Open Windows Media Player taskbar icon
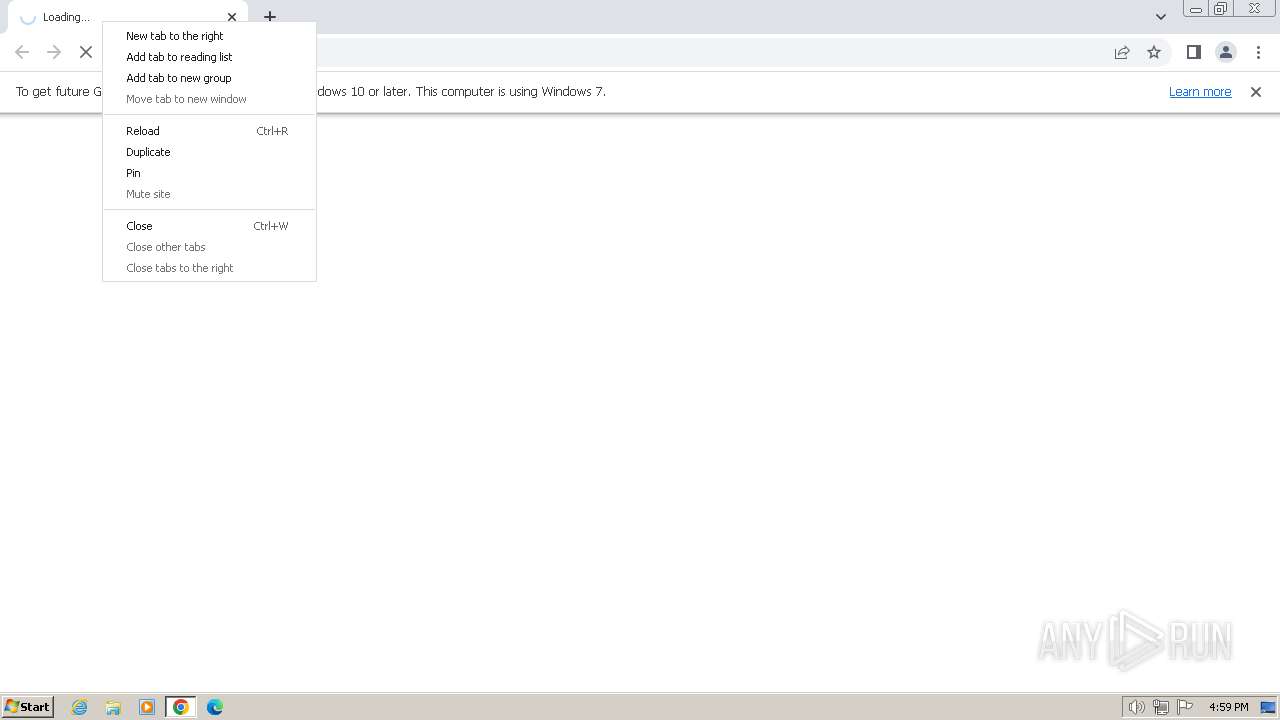The height and width of the screenshot is (720, 1280). pos(147,707)
